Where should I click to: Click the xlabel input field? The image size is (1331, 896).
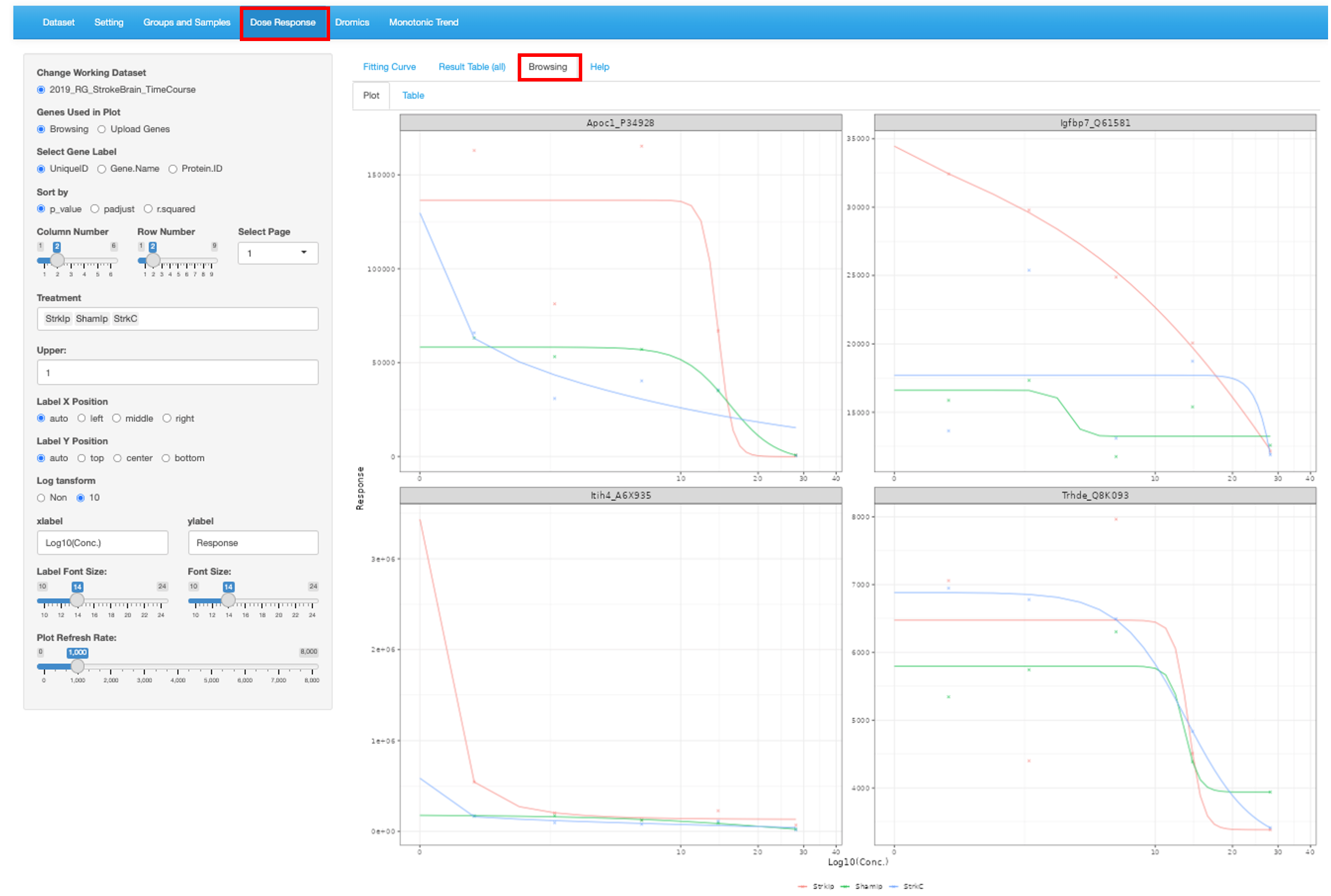103,543
